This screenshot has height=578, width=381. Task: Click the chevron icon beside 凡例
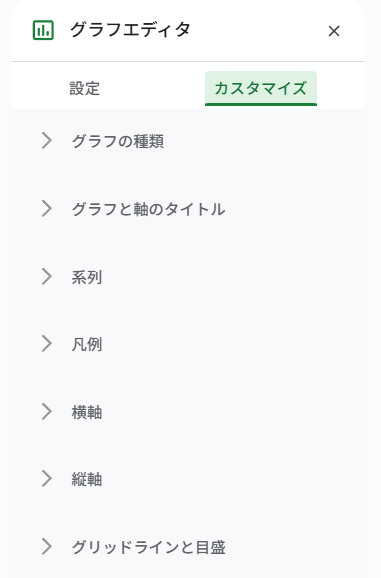[46, 344]
